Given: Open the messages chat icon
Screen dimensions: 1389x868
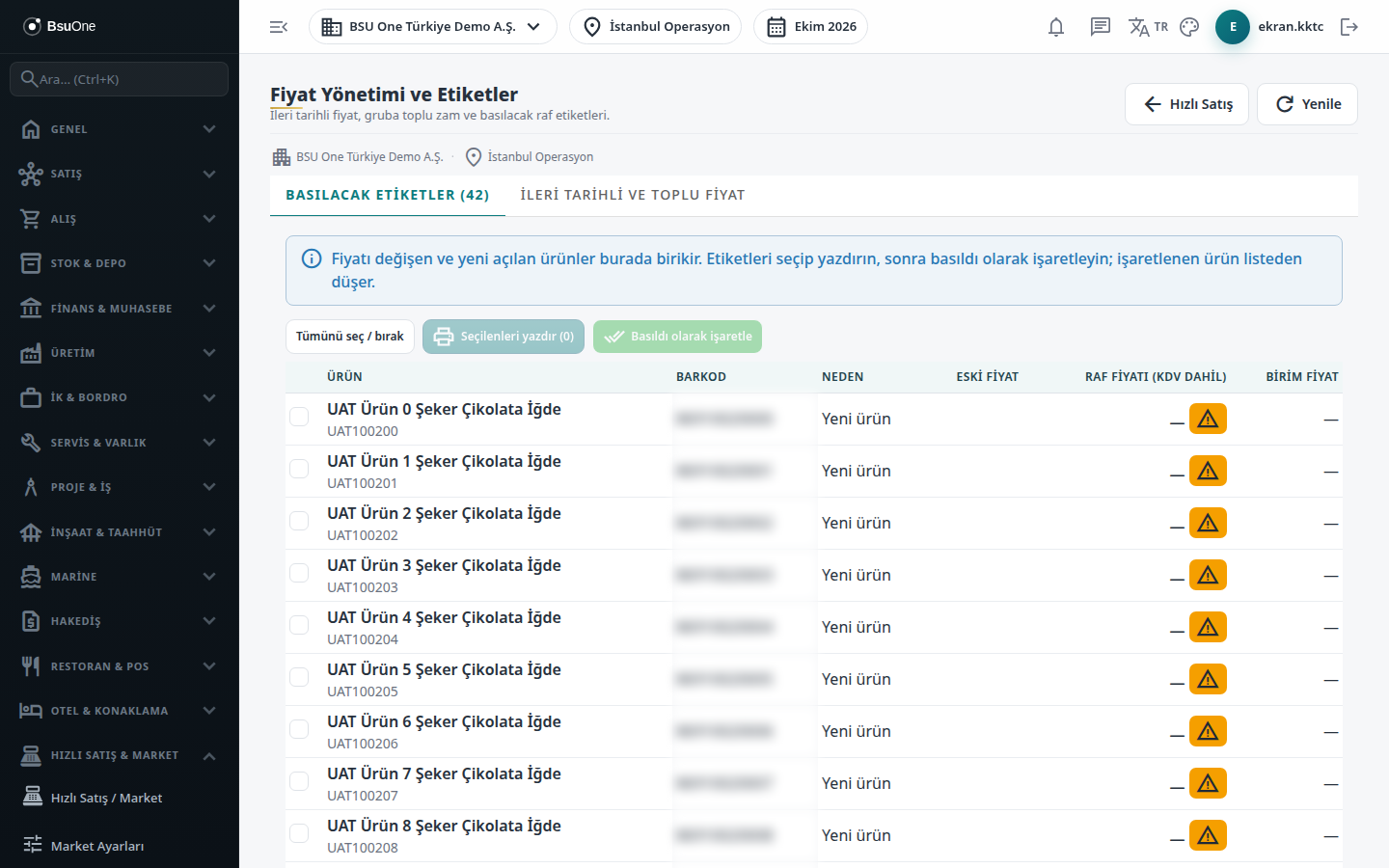Looking at the screenshot, I should pos(1101,27).
